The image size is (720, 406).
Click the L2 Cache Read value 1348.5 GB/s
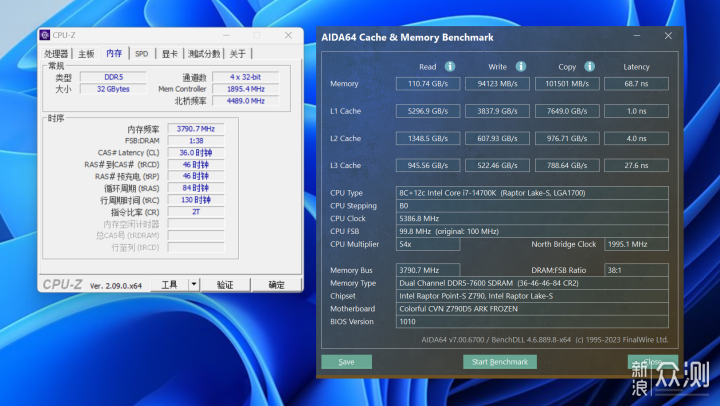pos(428,138)
